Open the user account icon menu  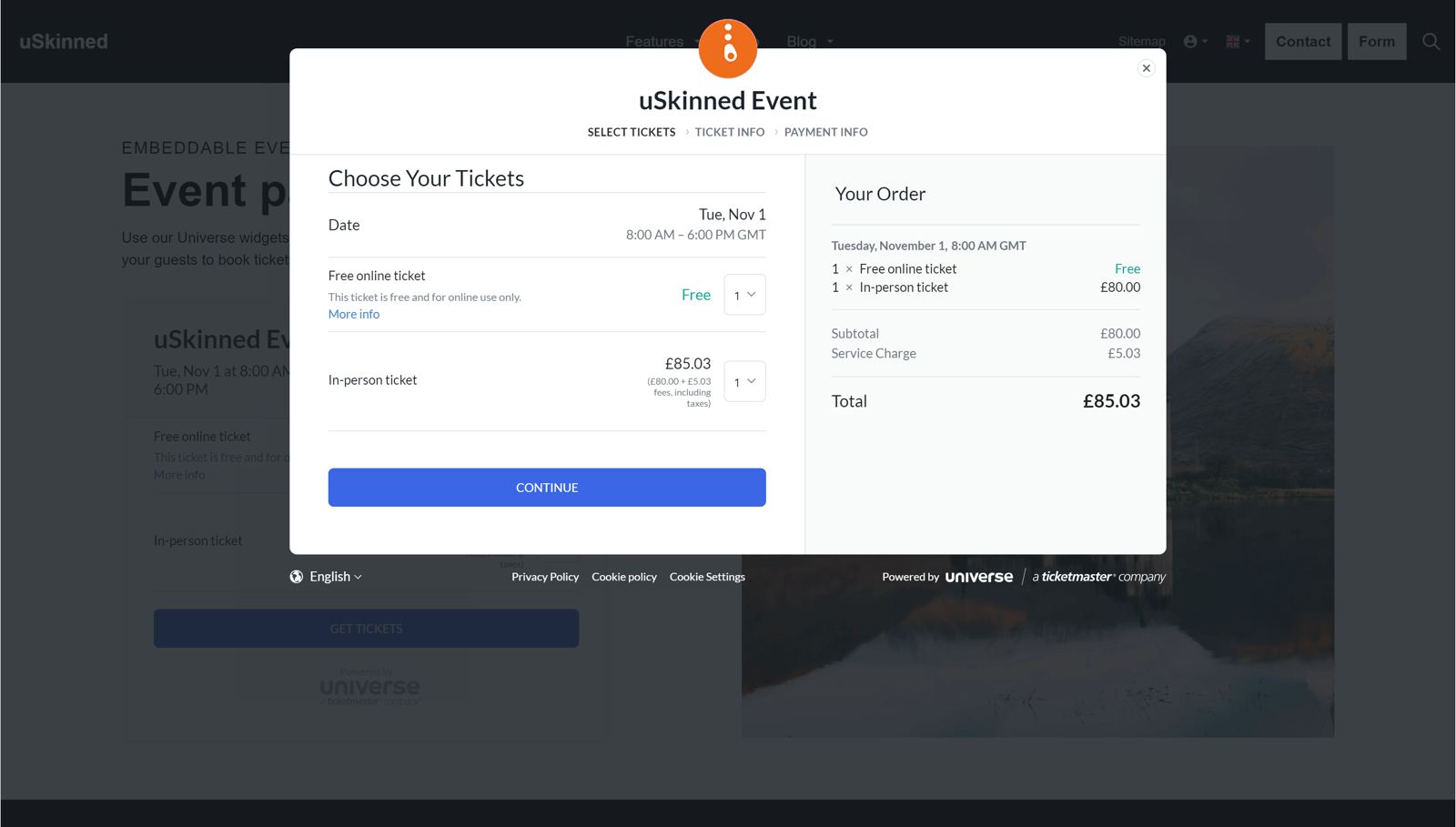point(1190,41)
